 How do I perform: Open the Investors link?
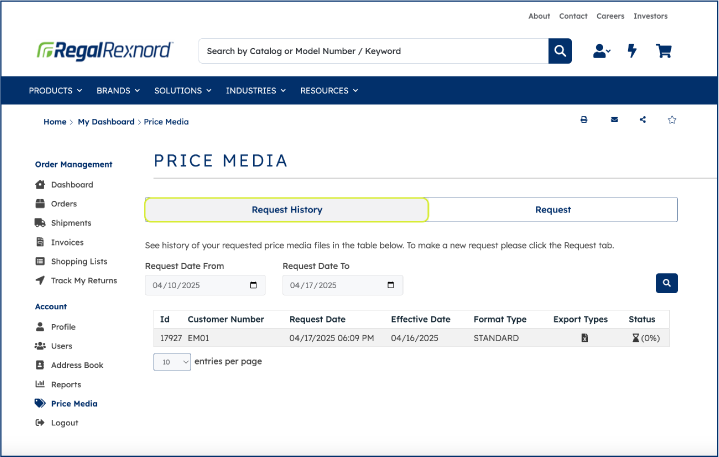[x=651, y=16]
